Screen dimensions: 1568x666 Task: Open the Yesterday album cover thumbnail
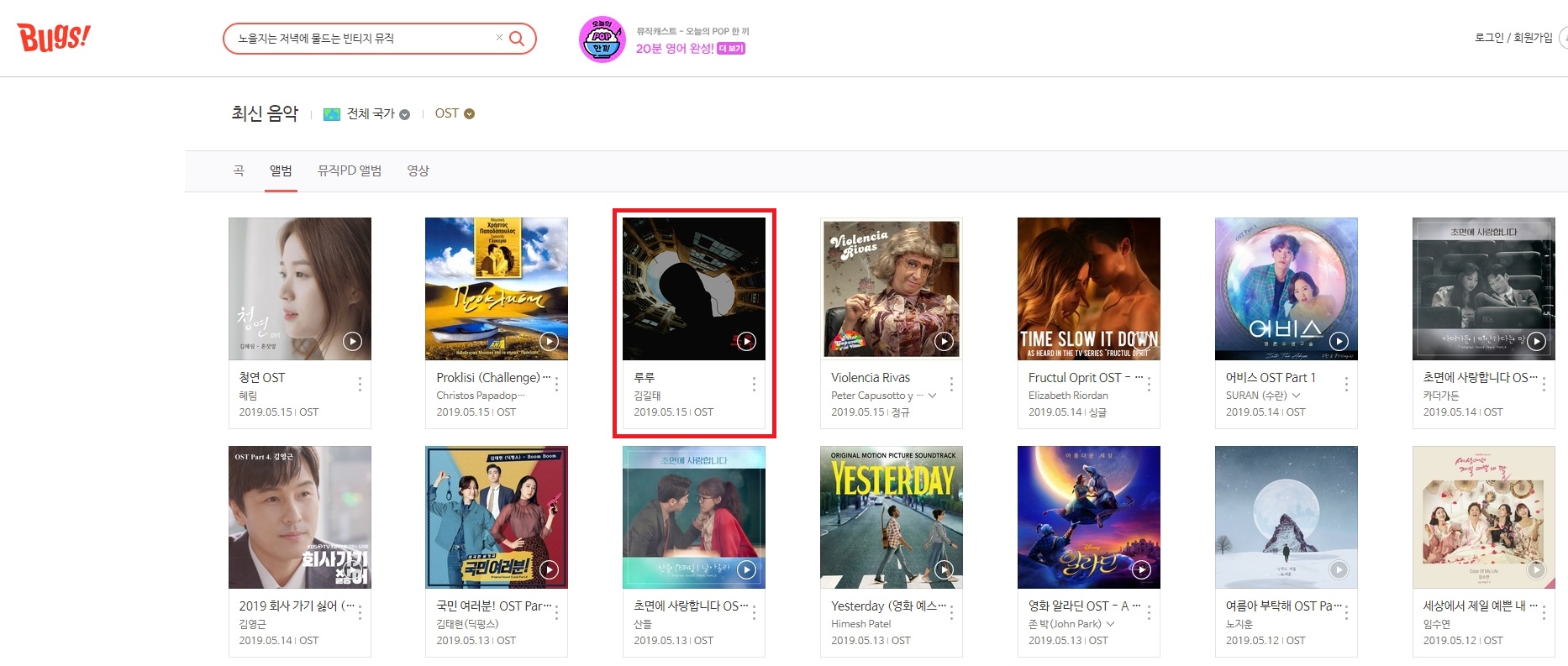[892, 517]
